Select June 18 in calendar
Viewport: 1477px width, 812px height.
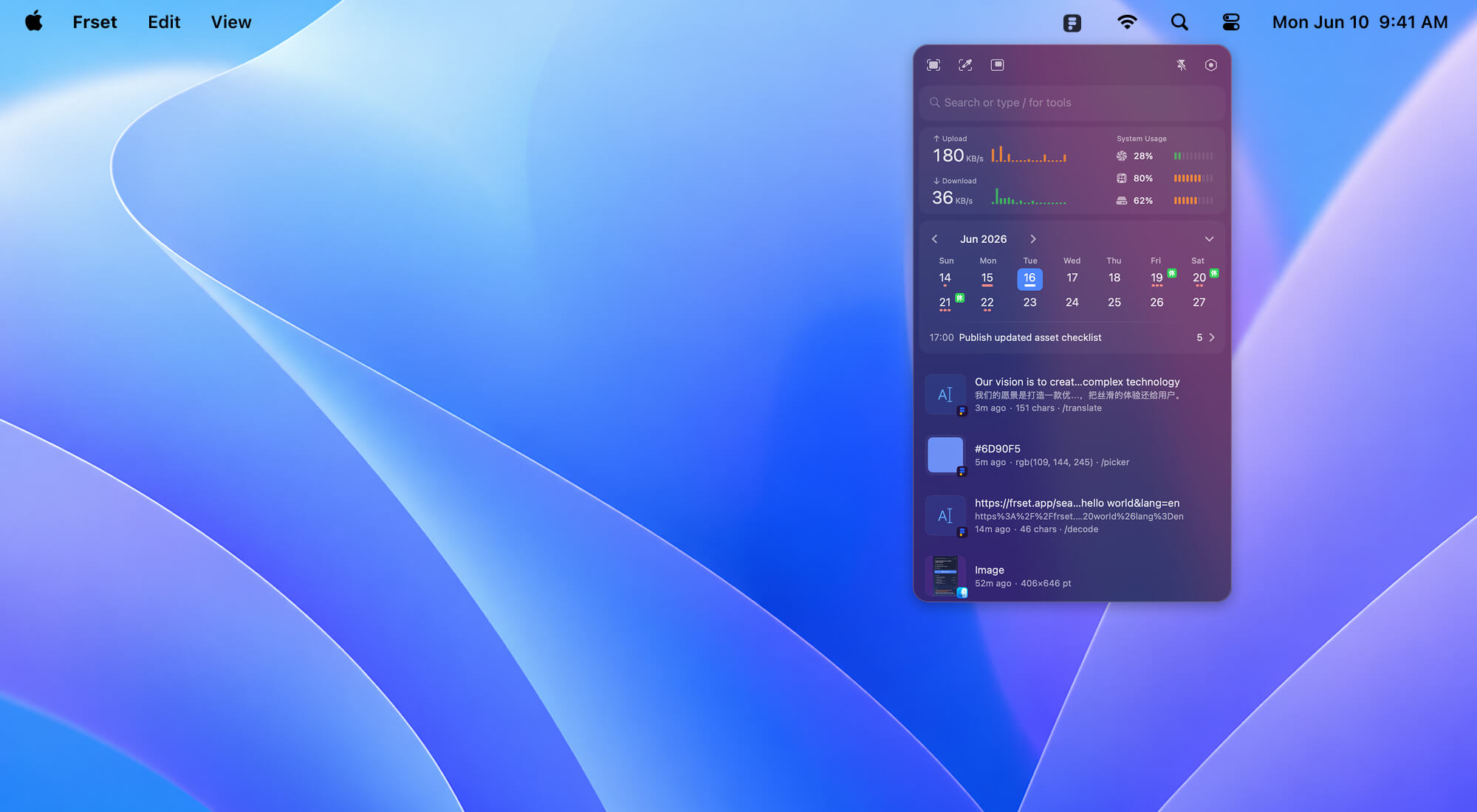pyautogui.click(x=1114, y=278)
